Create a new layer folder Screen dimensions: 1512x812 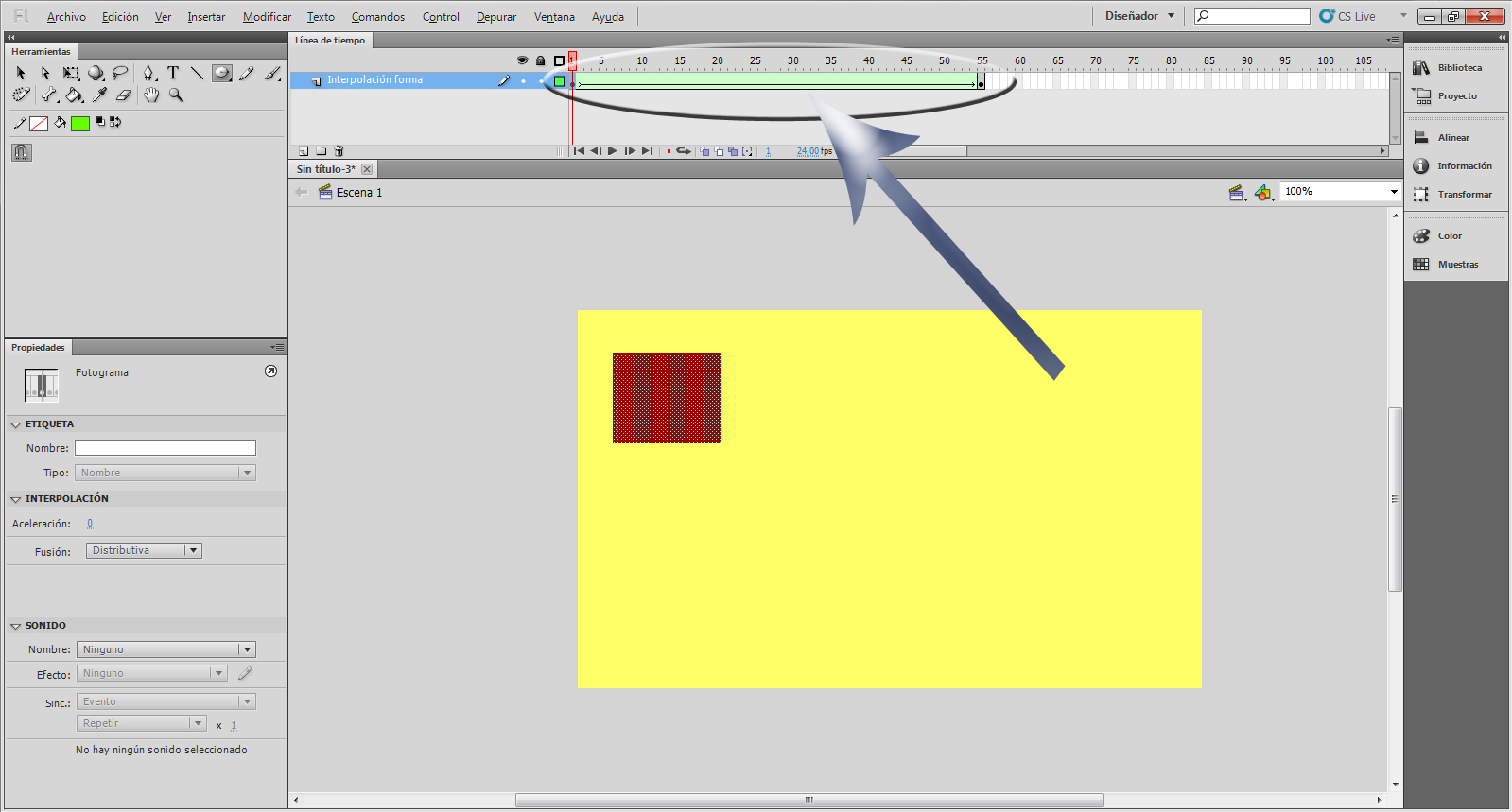[322, 151]
